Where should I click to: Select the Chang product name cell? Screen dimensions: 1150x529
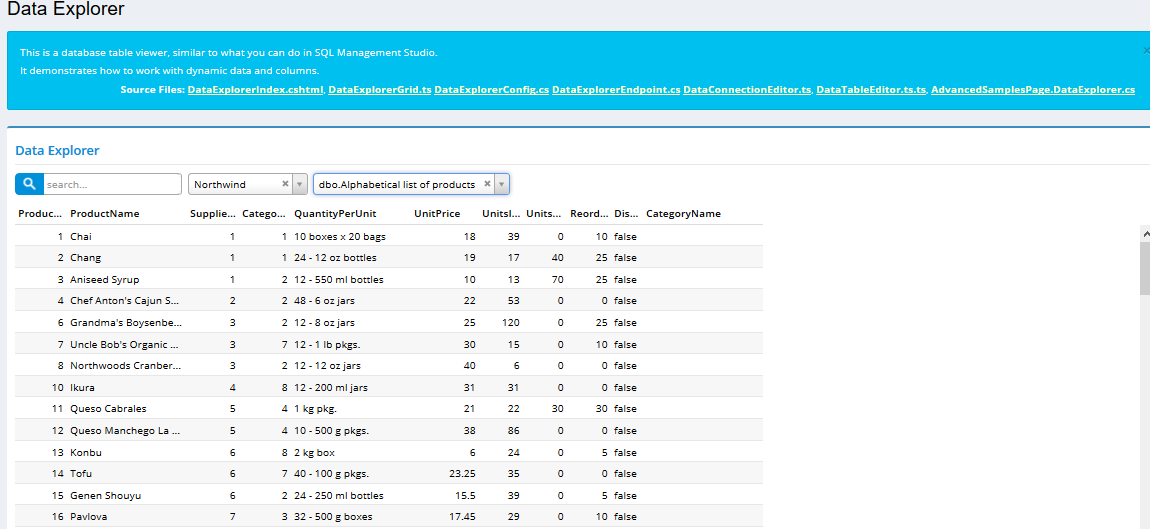click(x=86, y=258)
